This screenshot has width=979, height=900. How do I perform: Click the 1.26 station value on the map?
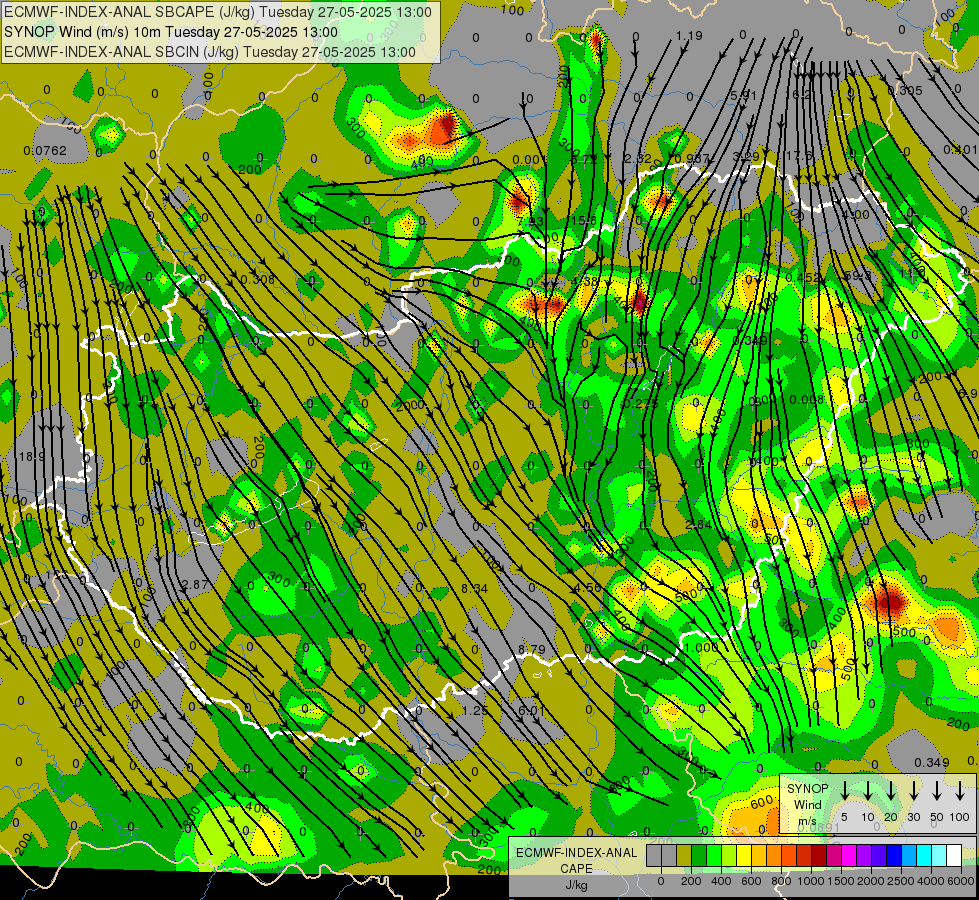pyautogui.click(x=475, y=711)
